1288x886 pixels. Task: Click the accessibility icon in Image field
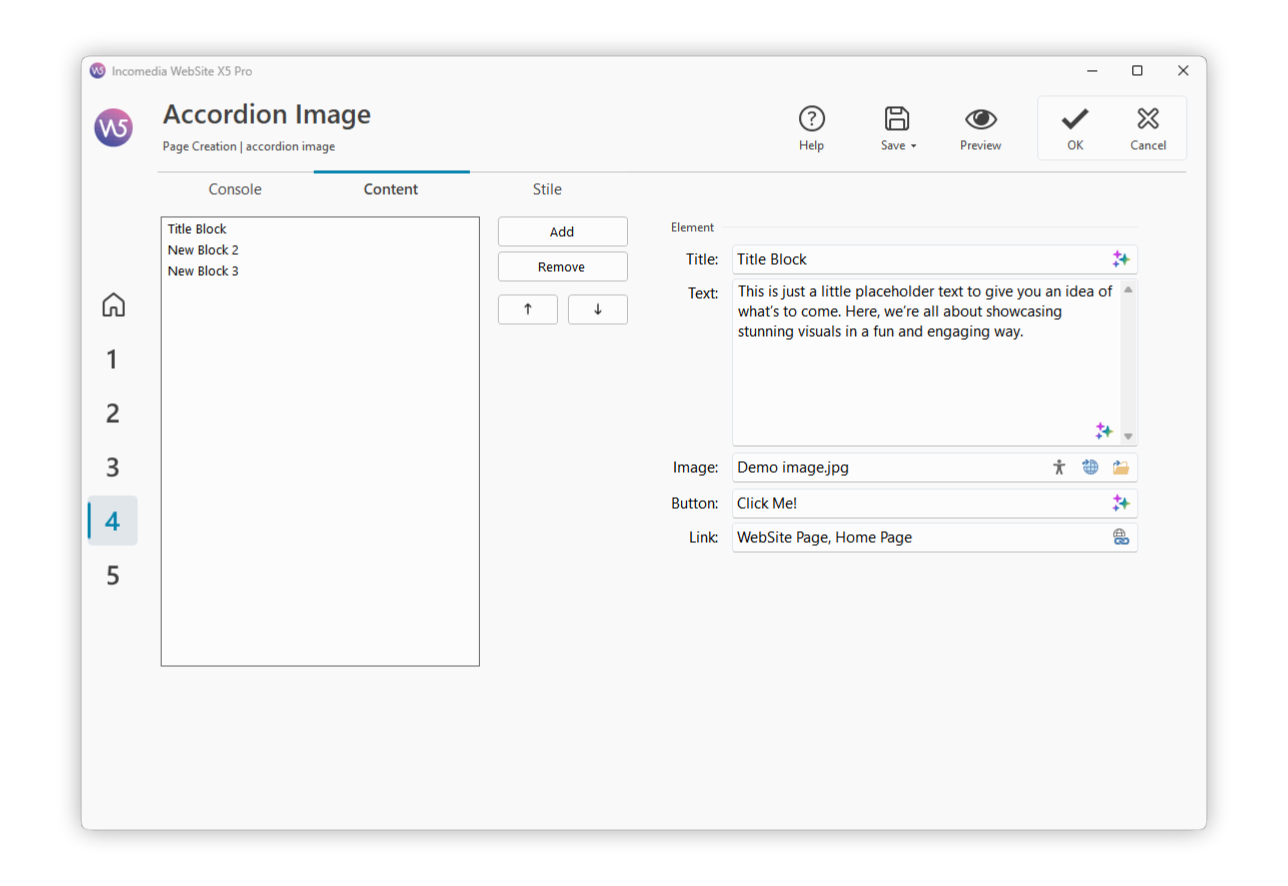[x=1059, y=467]
